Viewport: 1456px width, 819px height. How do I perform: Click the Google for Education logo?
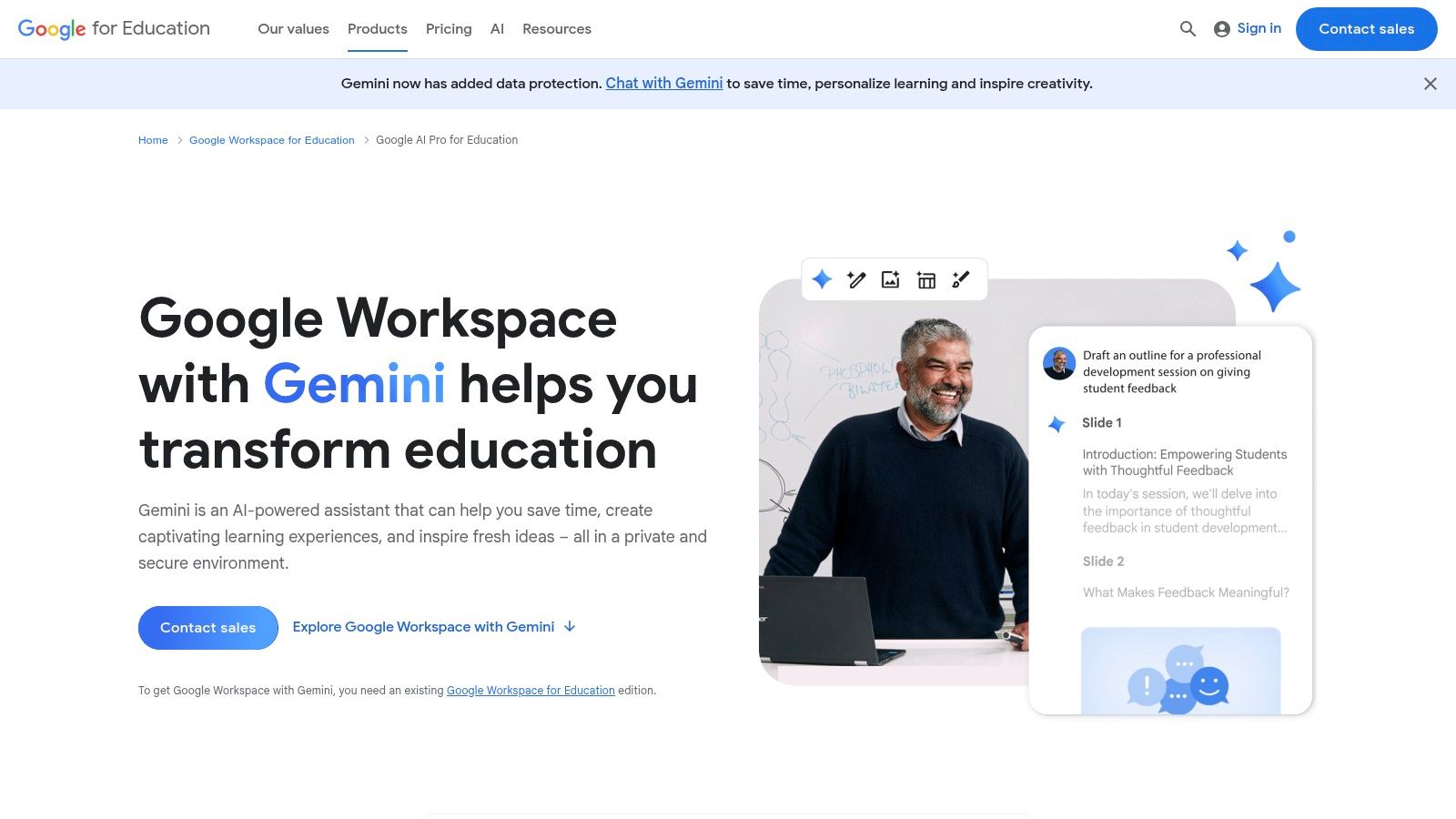[x=114, y=28]
